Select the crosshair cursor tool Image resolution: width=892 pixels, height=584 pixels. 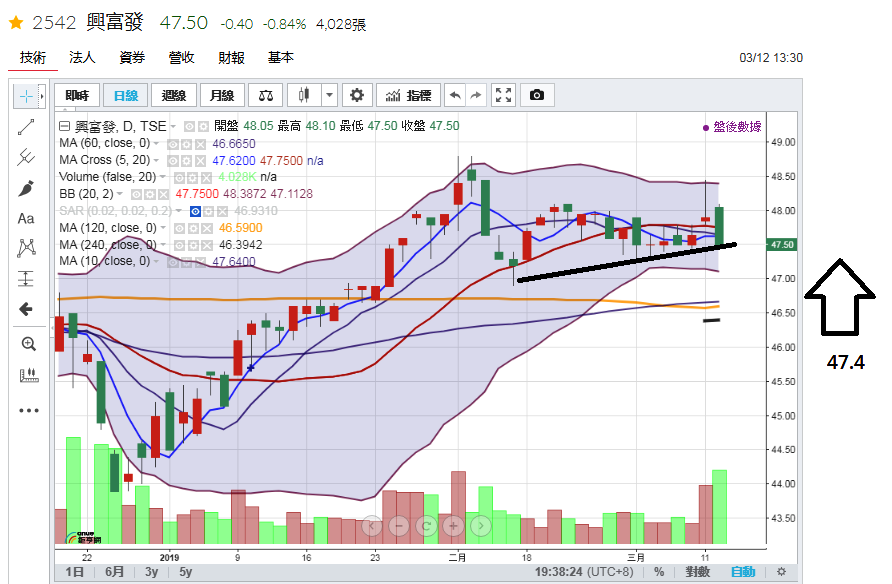[x=26, y=97]
